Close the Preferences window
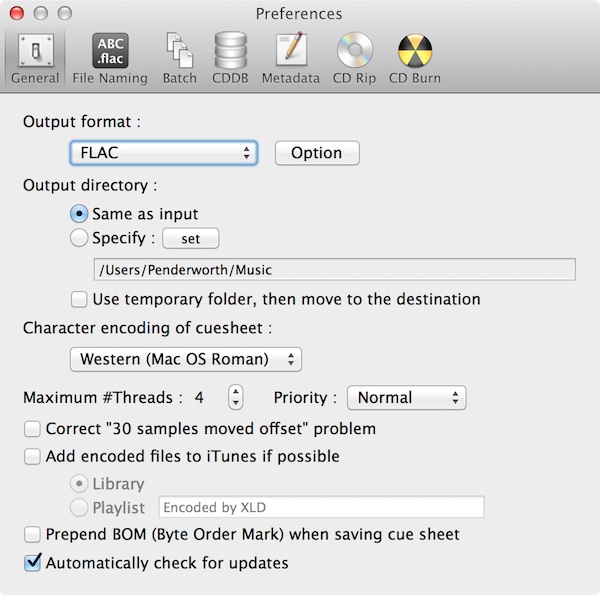Viewport: 600px width, 595px height. (17, 13)
